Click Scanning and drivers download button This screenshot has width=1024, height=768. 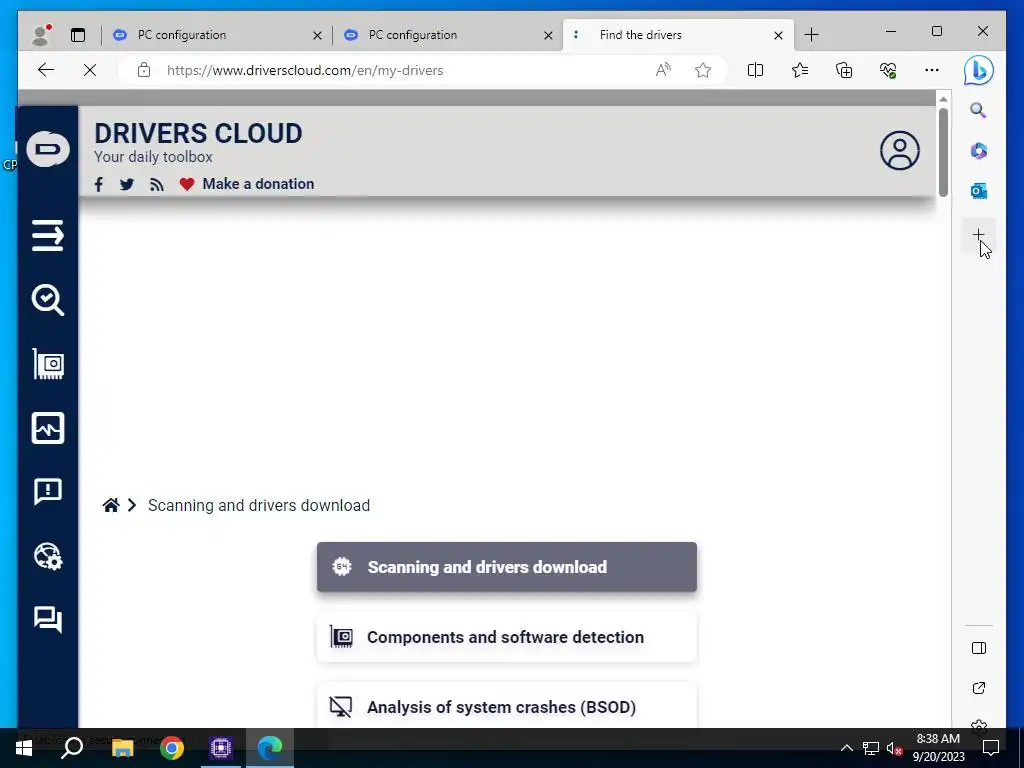point(507,567)
